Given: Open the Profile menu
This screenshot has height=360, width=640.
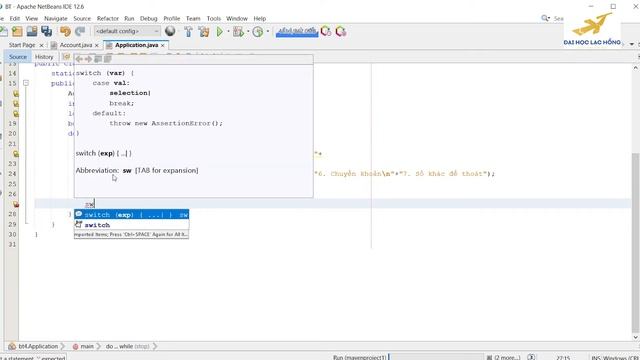Looking at the screenshot, I should [x=171, y=18].
